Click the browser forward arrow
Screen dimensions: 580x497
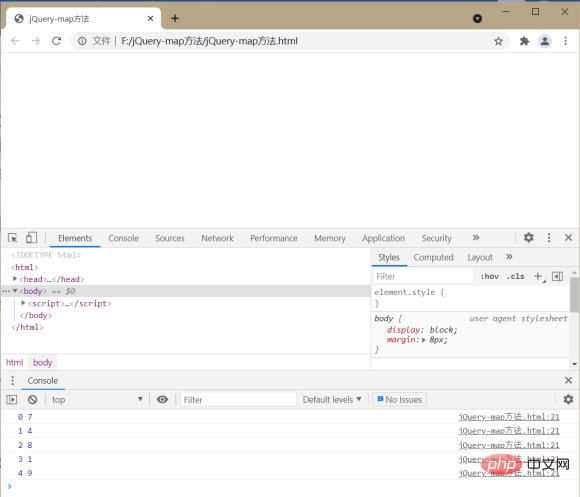[36, 41]
